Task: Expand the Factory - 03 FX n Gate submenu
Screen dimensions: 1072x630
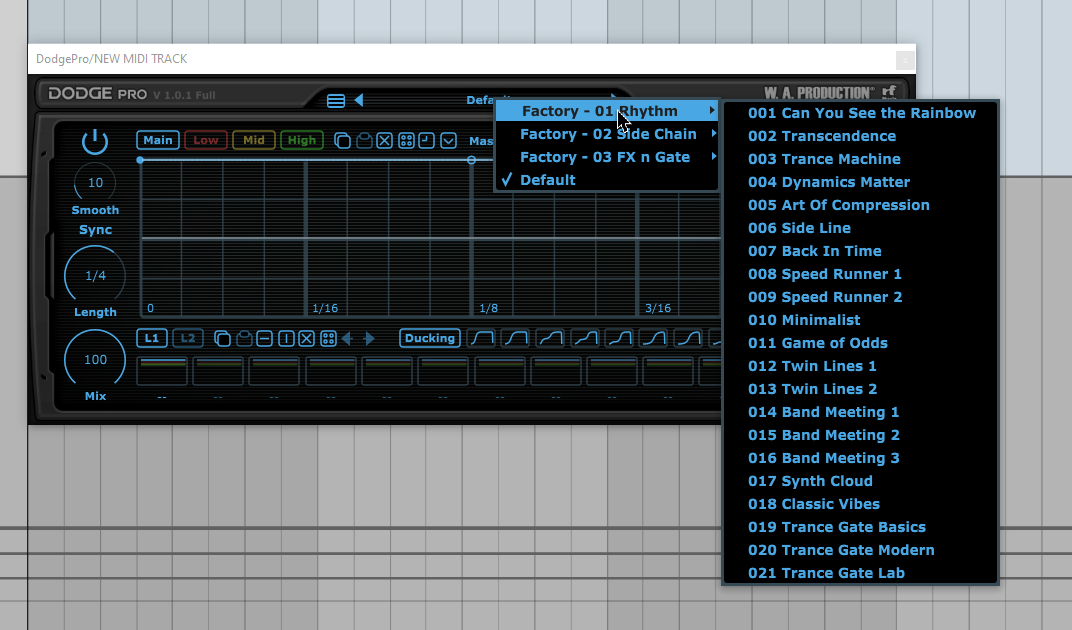Action: click(x=604, y=157)
